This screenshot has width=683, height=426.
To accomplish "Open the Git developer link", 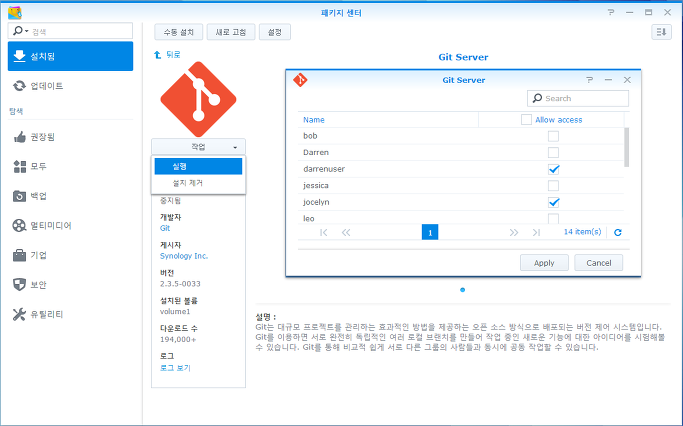I will tap(165, 228).
